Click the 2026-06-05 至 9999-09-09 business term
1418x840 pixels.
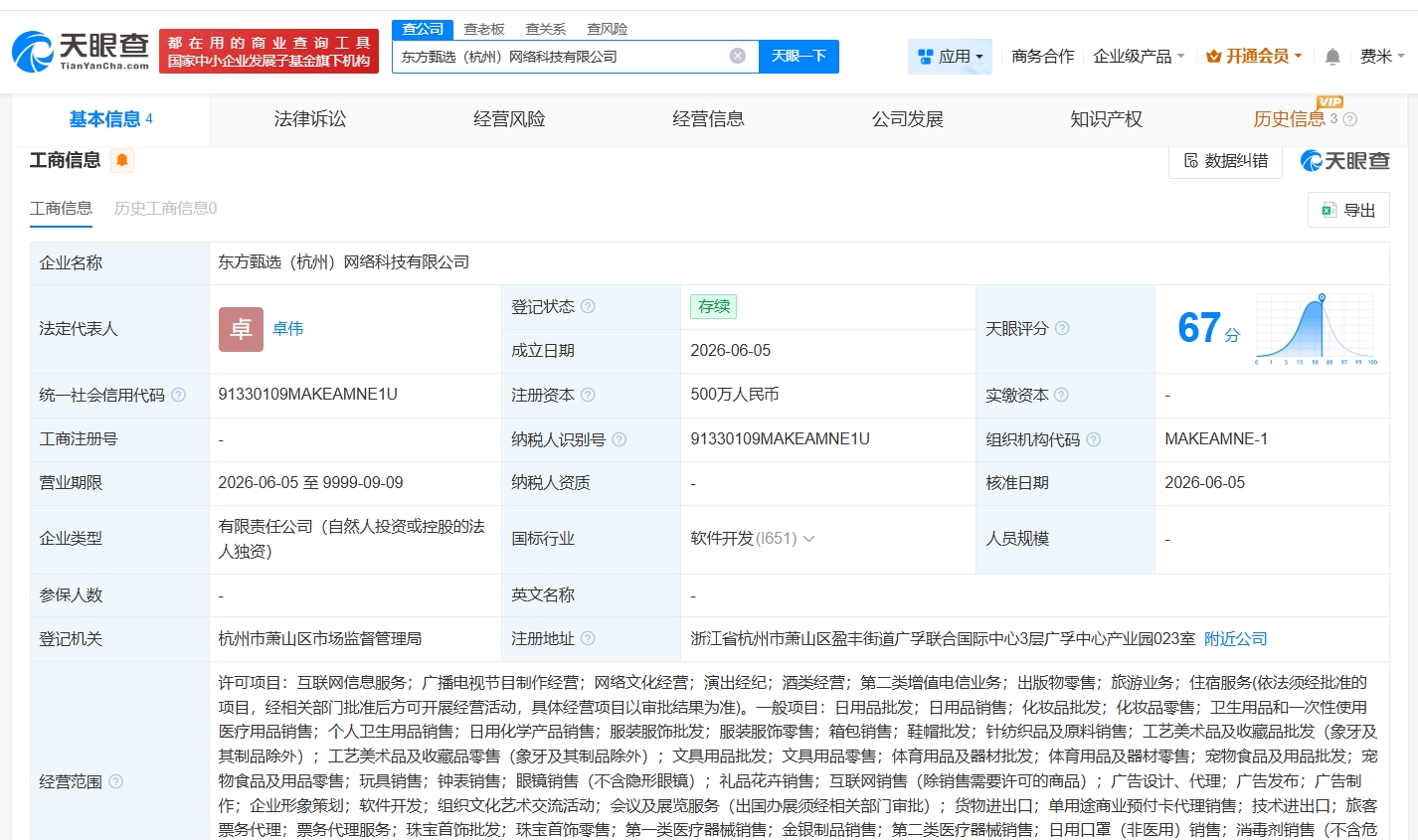pyautogui.click(x=311, y=482)
